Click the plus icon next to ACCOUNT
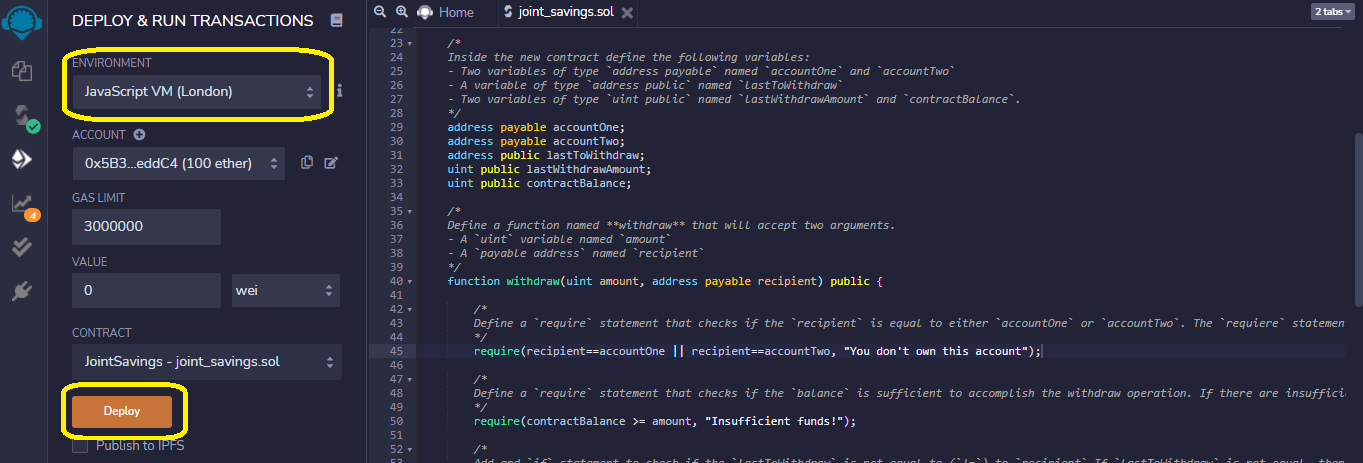The width and height of the screenshot is (1363, 463). point(139,135)
